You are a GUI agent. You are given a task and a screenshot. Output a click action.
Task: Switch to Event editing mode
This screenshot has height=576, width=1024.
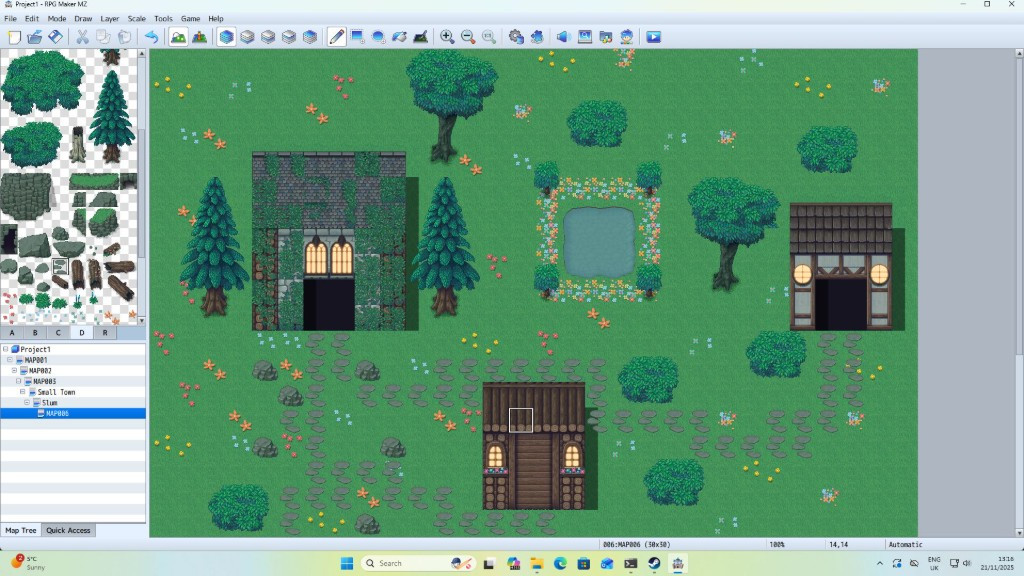click(200, 37)
